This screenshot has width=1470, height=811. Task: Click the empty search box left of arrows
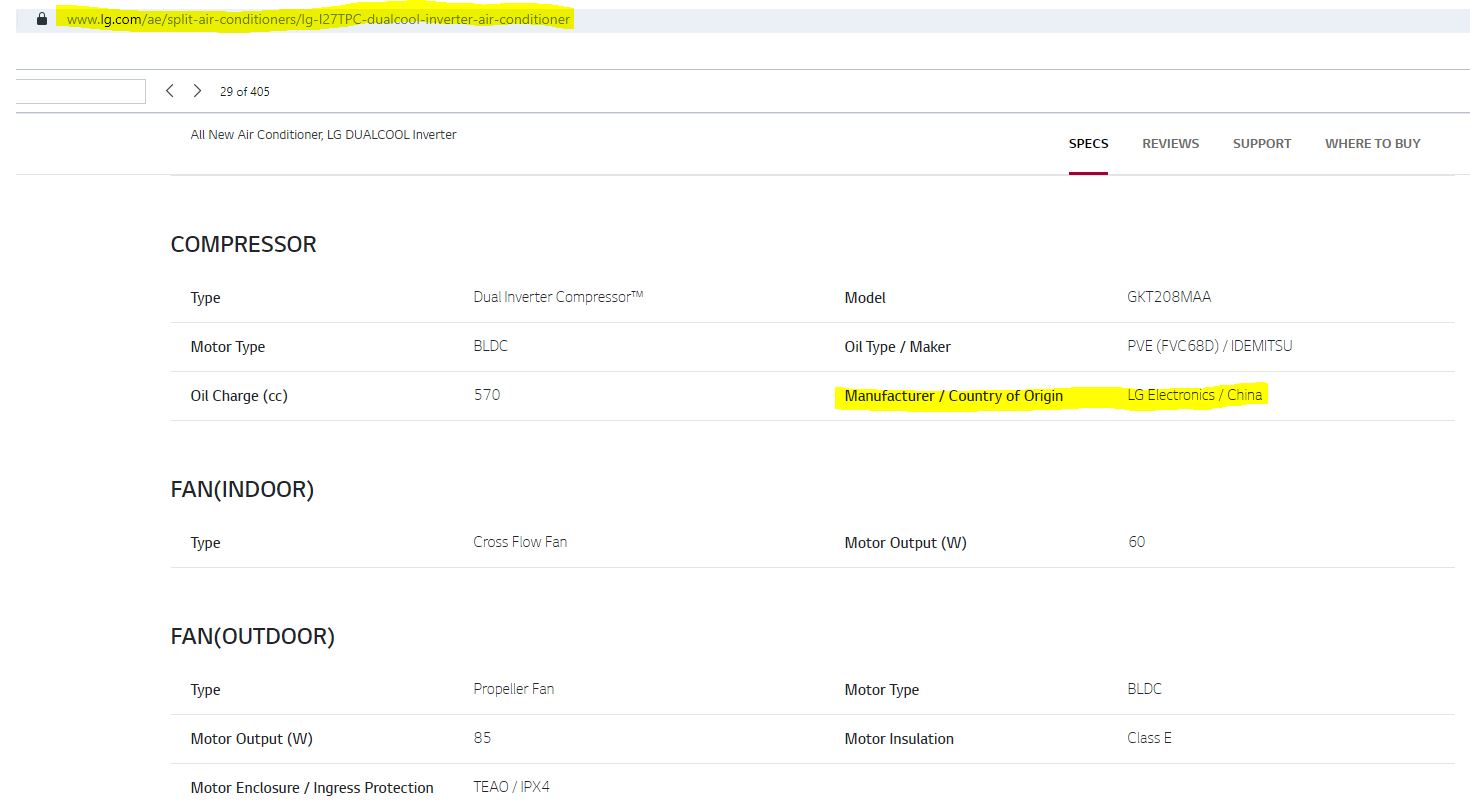(x=81, y=91)
